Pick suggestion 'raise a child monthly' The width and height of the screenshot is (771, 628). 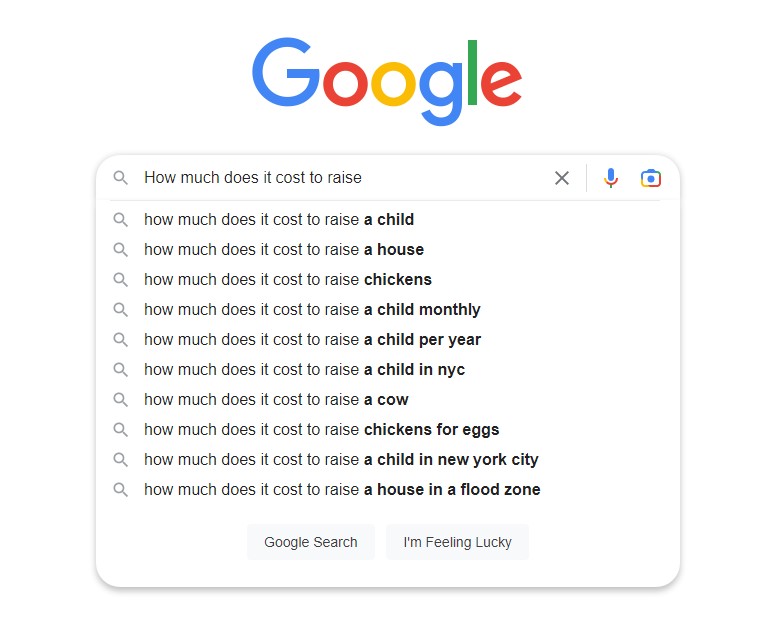point(387,309)
